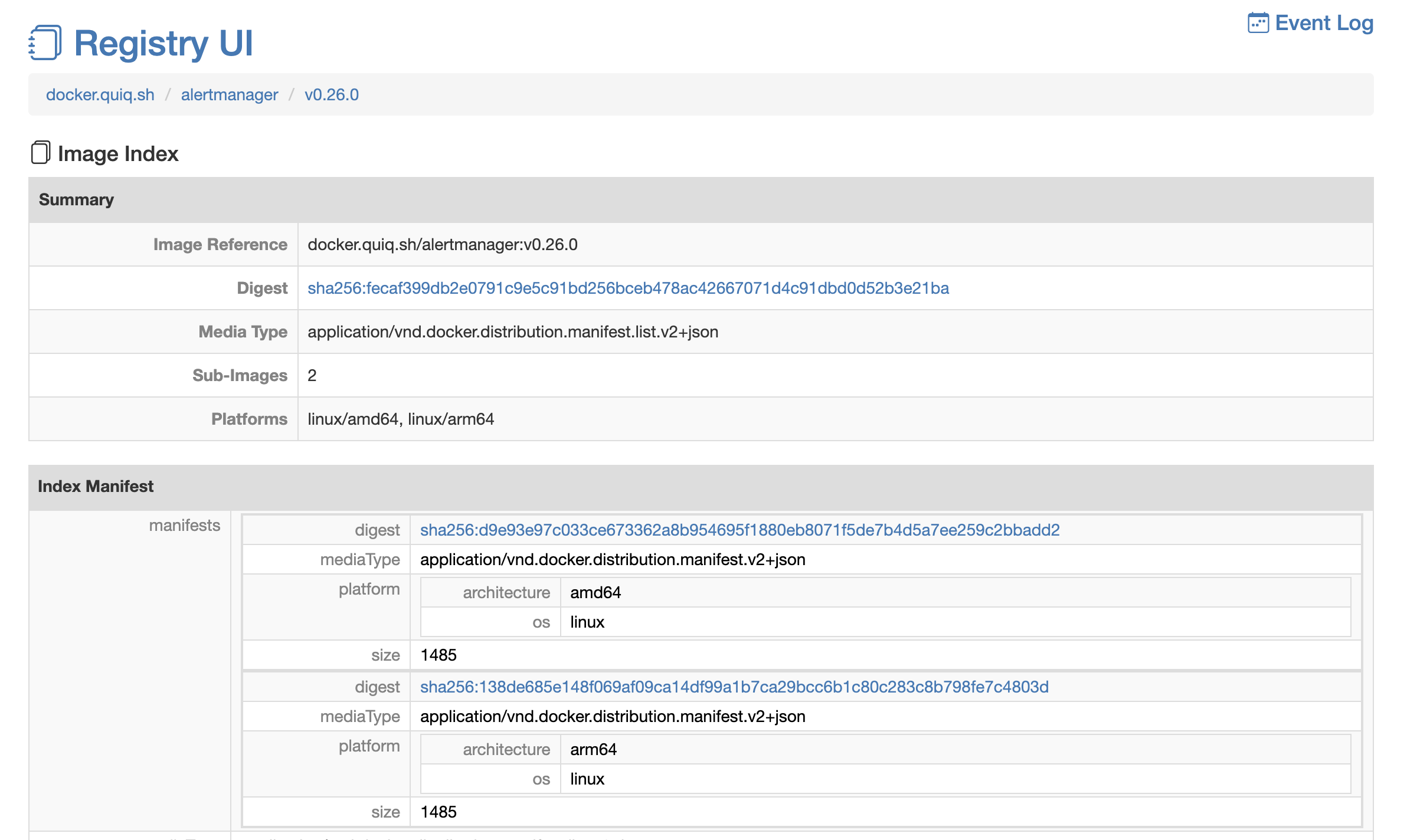Click size 1485 of the amd64 manifest
The image size is (1407, 840).
[439, 655]
